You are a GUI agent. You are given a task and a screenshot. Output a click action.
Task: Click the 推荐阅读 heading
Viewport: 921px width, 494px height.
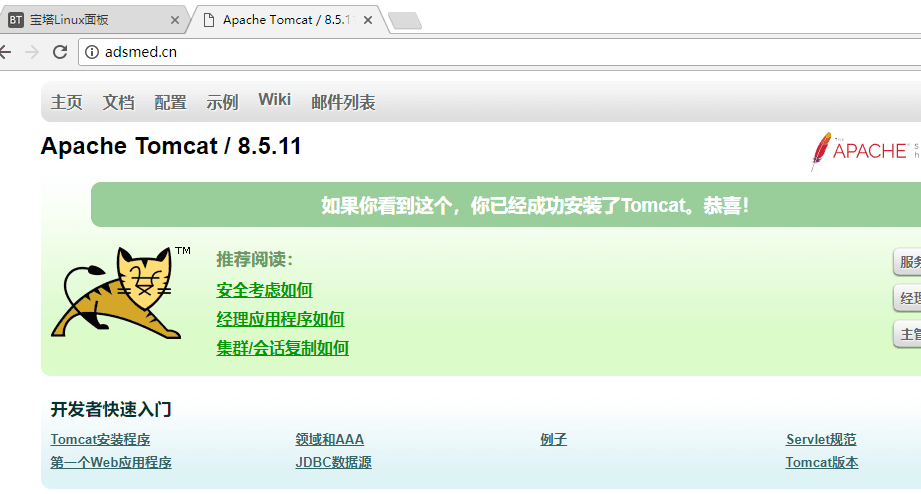(254, 259)
